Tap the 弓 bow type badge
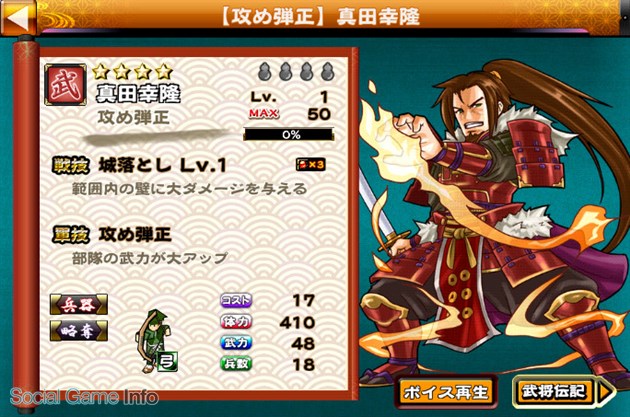The height and width of the screenshot is (417, 630). (168, 362)
